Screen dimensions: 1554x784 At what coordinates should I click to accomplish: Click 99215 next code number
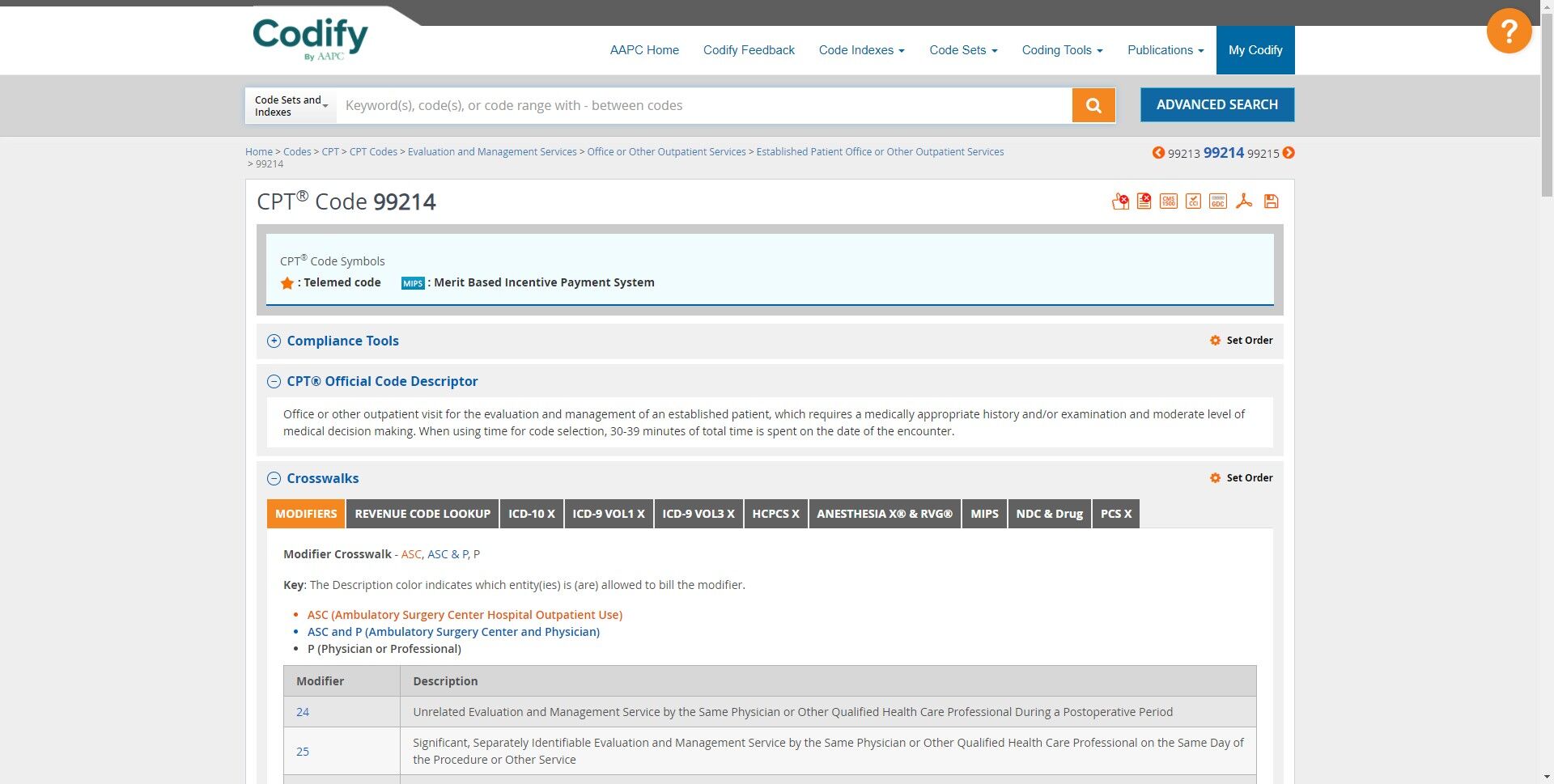1263,154
